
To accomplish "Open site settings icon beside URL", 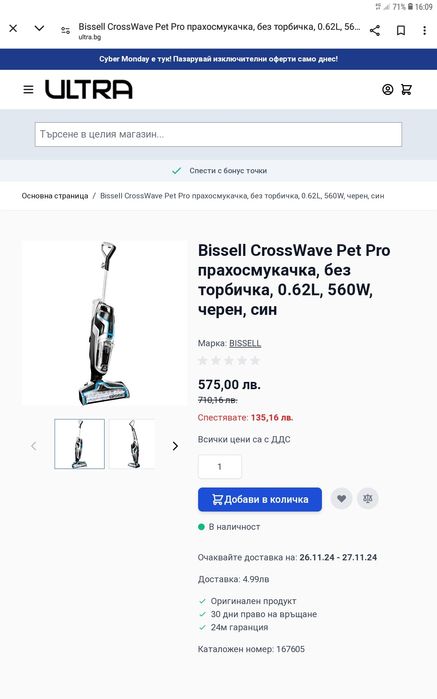I will tap(66, 30).
